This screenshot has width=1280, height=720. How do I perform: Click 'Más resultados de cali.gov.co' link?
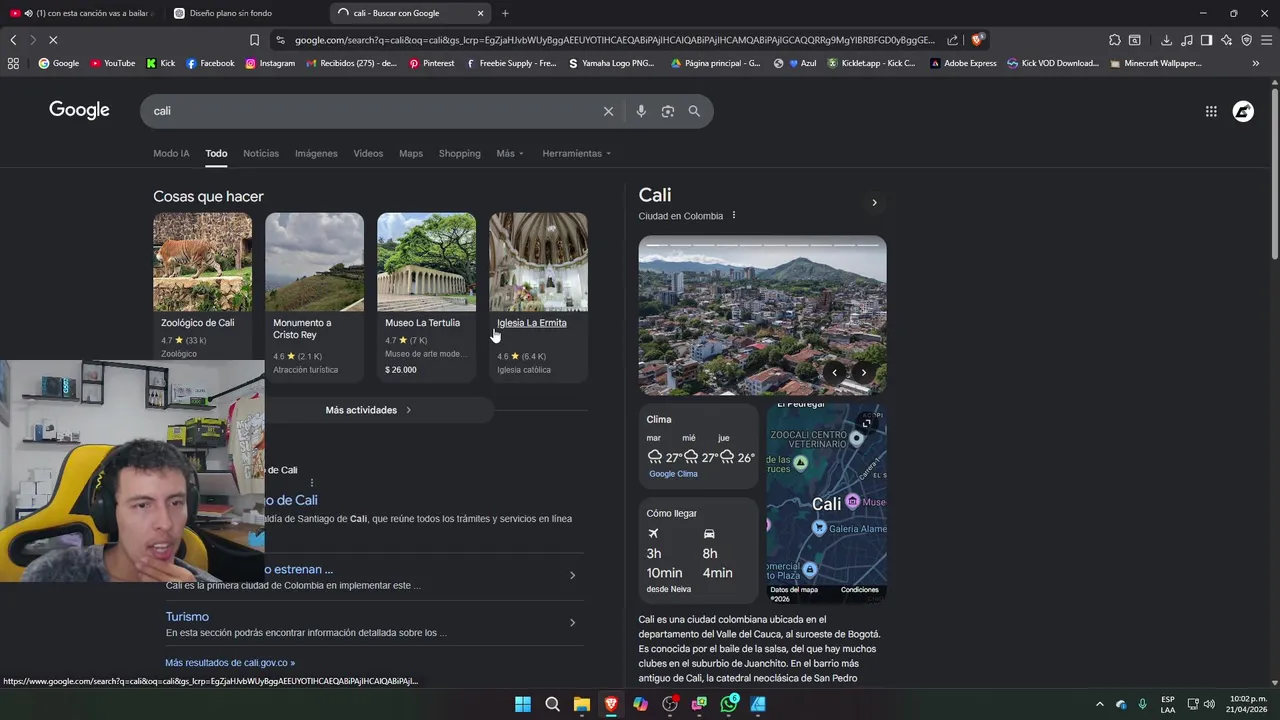(230, 662)
